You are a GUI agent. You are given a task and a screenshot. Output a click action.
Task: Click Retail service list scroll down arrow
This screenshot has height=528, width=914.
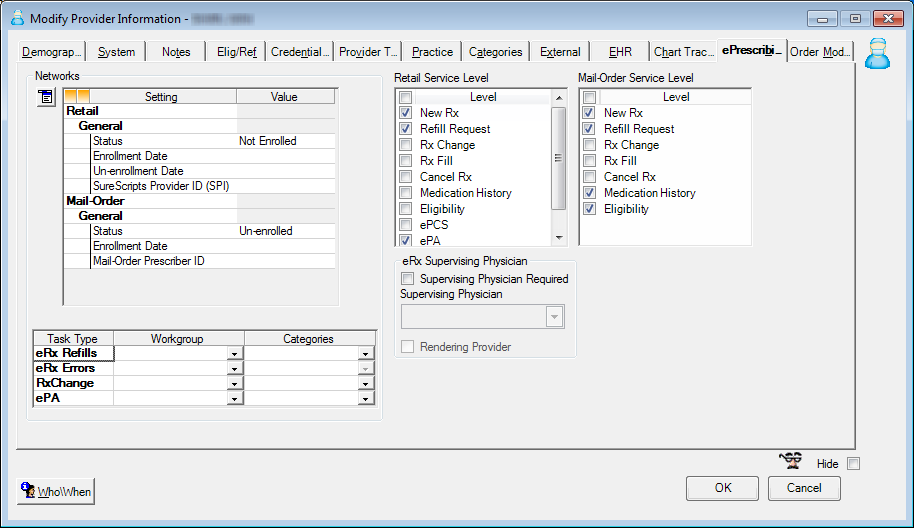point(559,238)
